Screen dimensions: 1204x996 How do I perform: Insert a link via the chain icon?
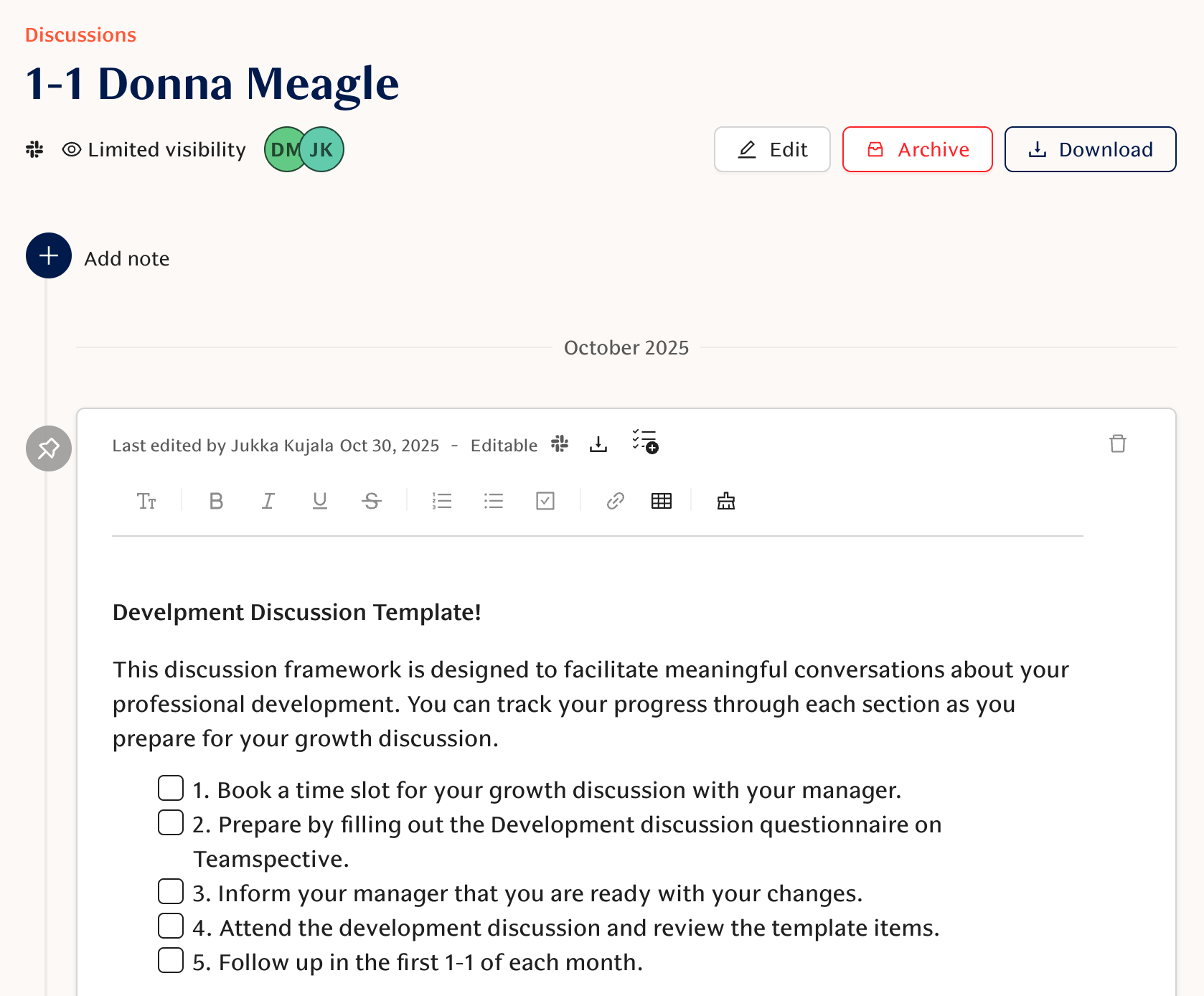615,501
